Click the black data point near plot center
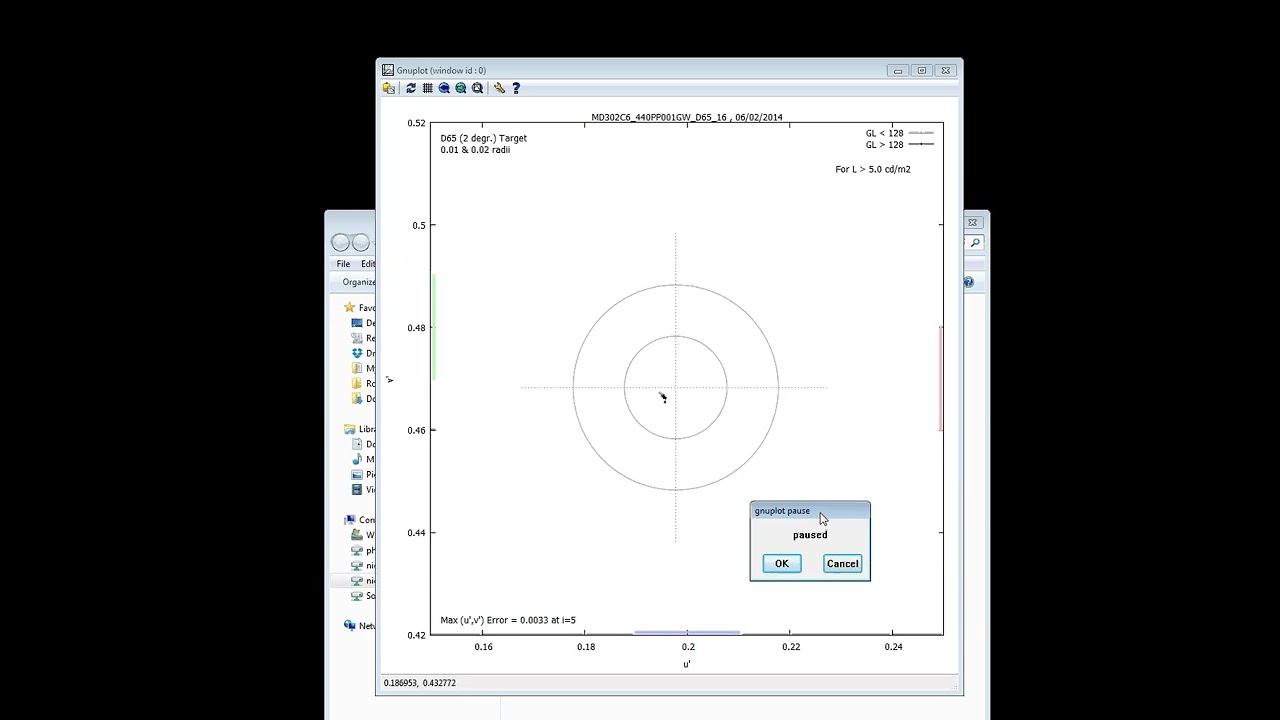The height and width of the screenshot is (720, 1280). click(663, 397)
